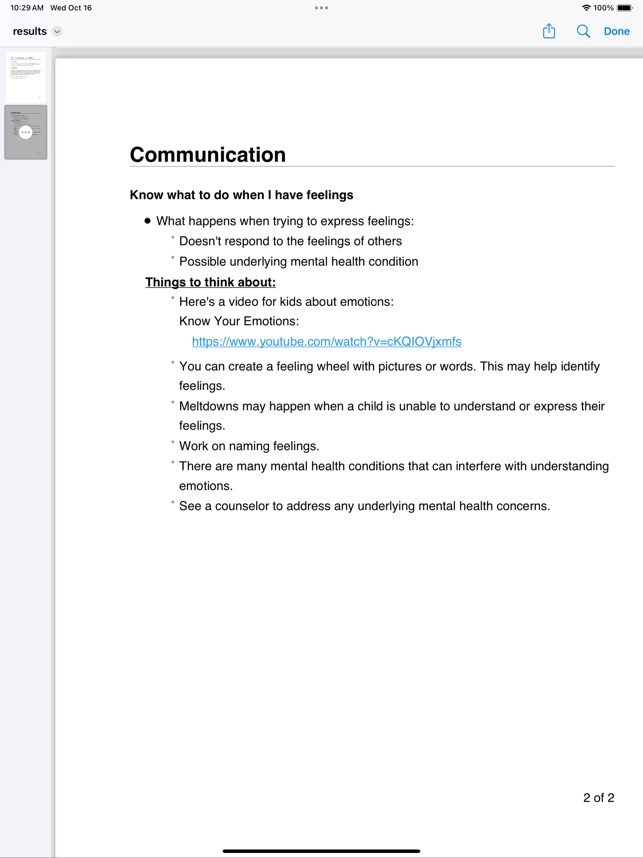Viewport: 643px width, 858px height.
Task: Select the page 1 thumbnail in sidebar
Action: (x=27, y=77)
